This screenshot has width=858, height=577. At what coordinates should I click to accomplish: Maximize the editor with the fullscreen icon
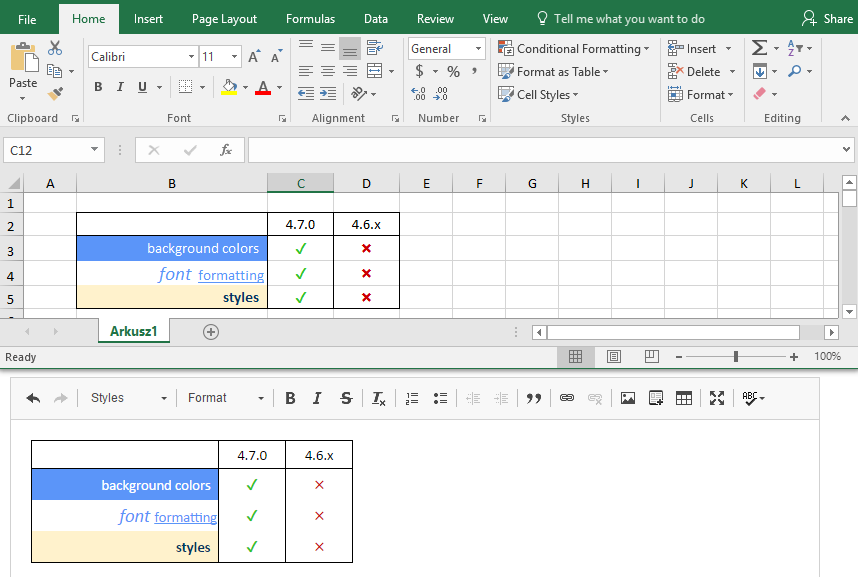pos(717,398)
